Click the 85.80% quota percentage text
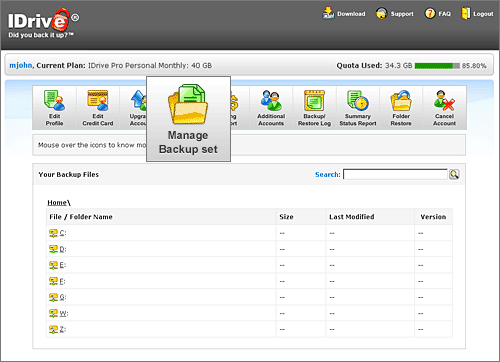This screenshot has width=500, height=362. pyautogui.click(x=474, y=66)
